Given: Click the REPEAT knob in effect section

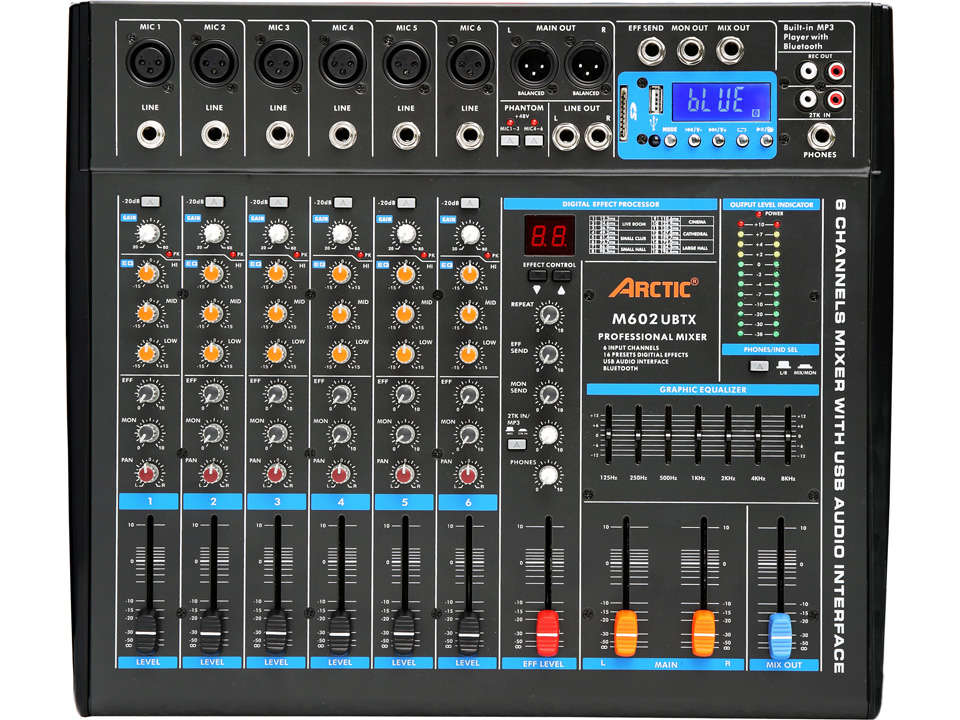Looking at the screenshot, I should pyautogui.click(x=549, y=315).
